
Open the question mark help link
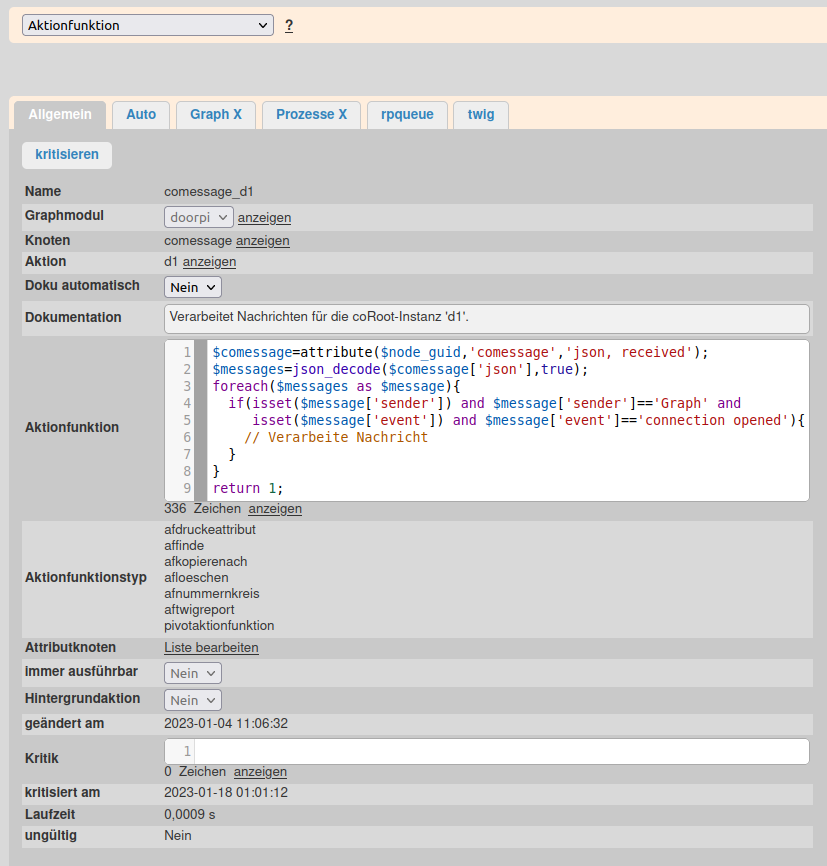point(289,26)
